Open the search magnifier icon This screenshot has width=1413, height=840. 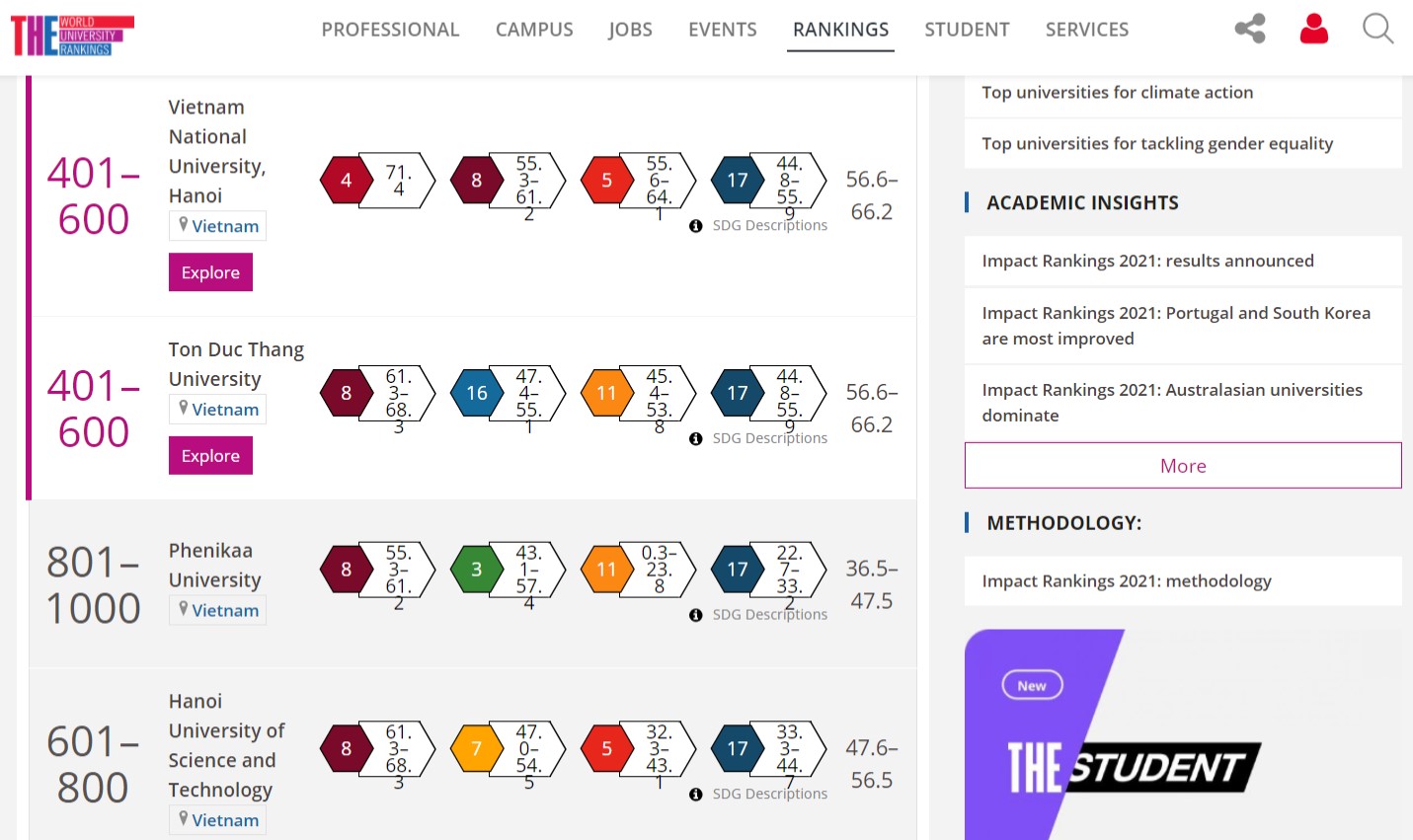point(1378,29)
